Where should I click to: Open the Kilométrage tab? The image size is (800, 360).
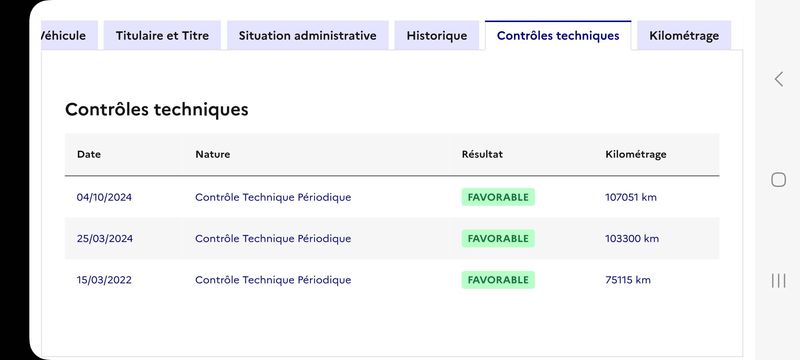(684, 36)
